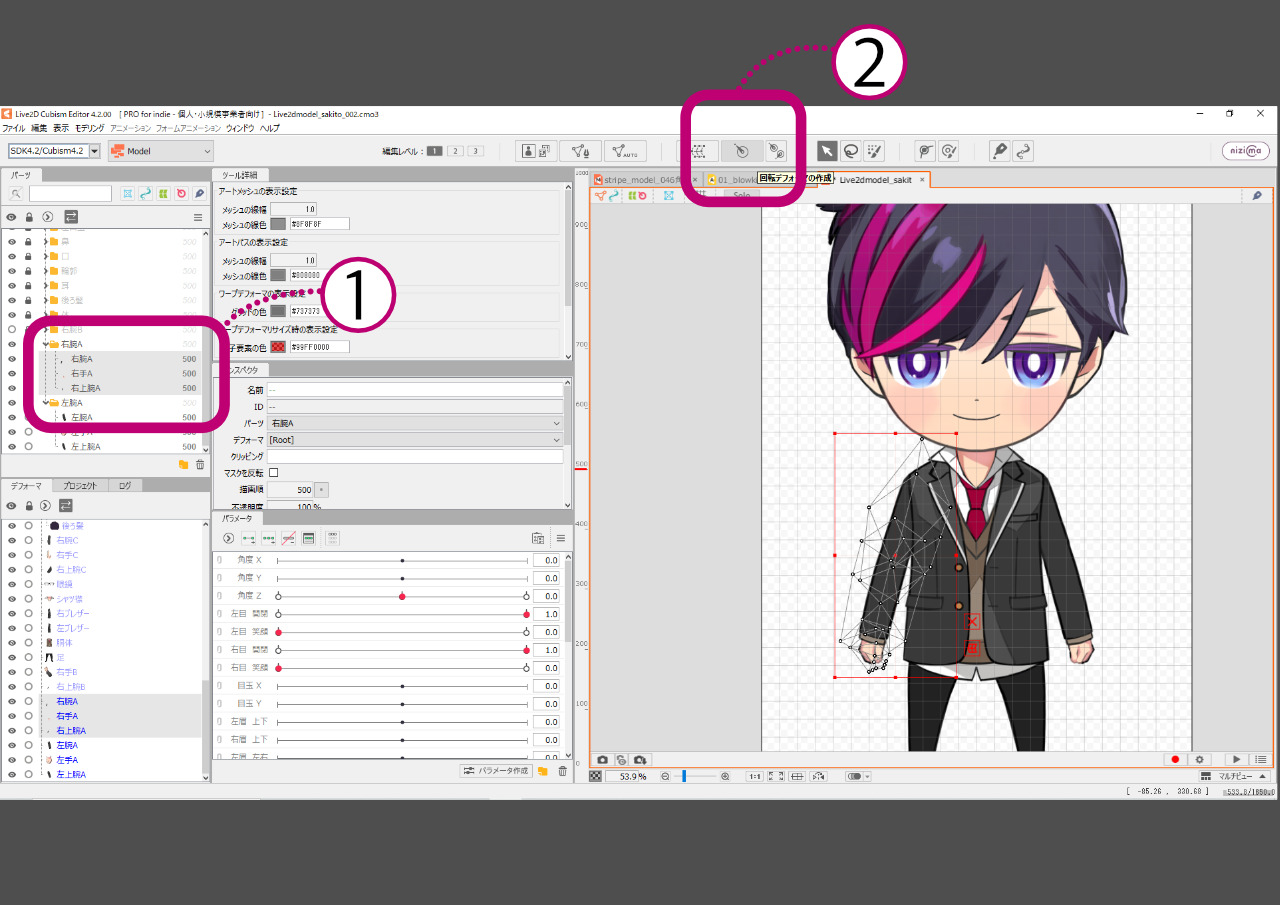Click add three keys icon in parameters
The width and height of the screenshot is (1280, 905).
(268, 538)
